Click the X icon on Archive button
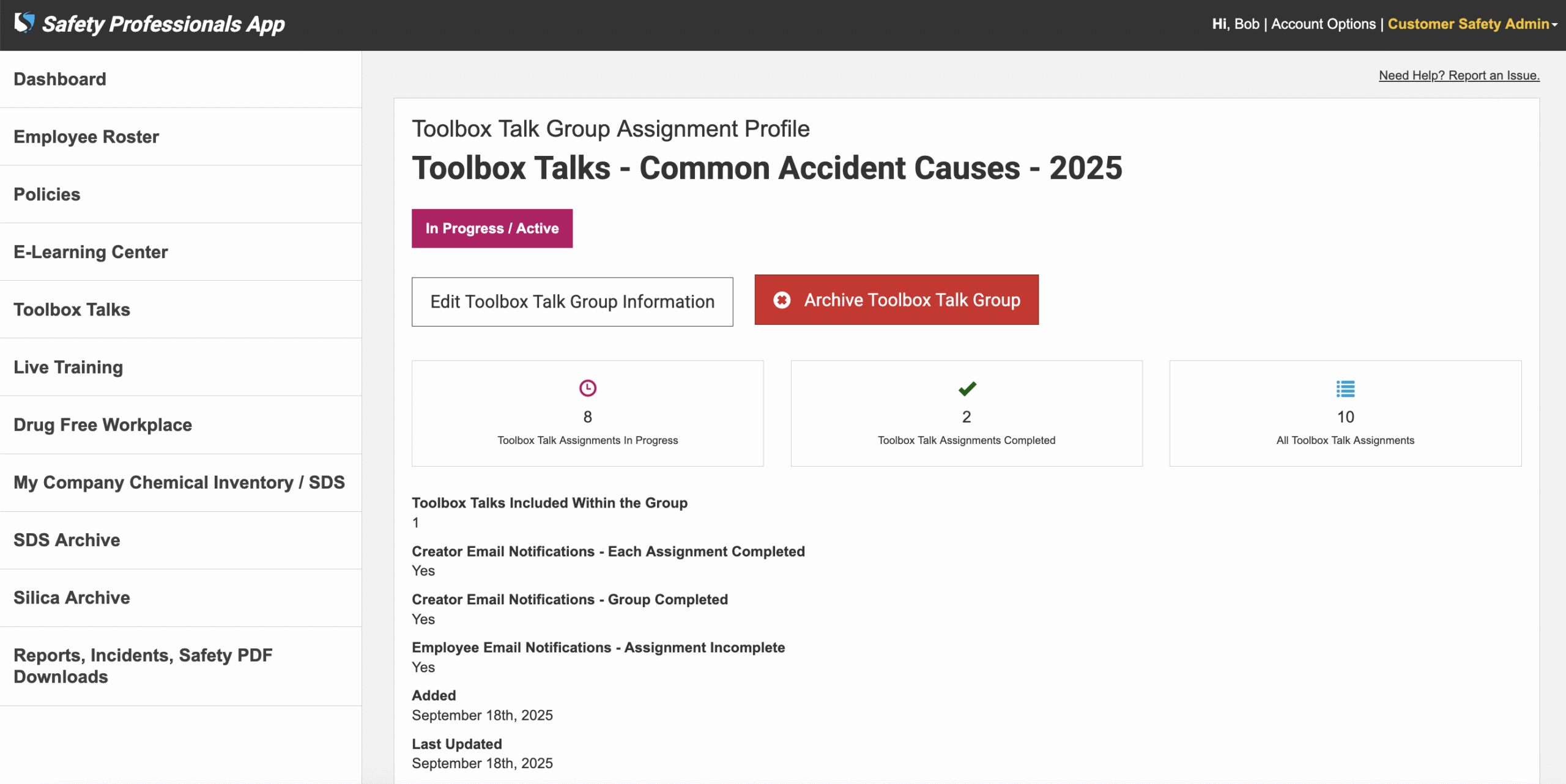 782,300
